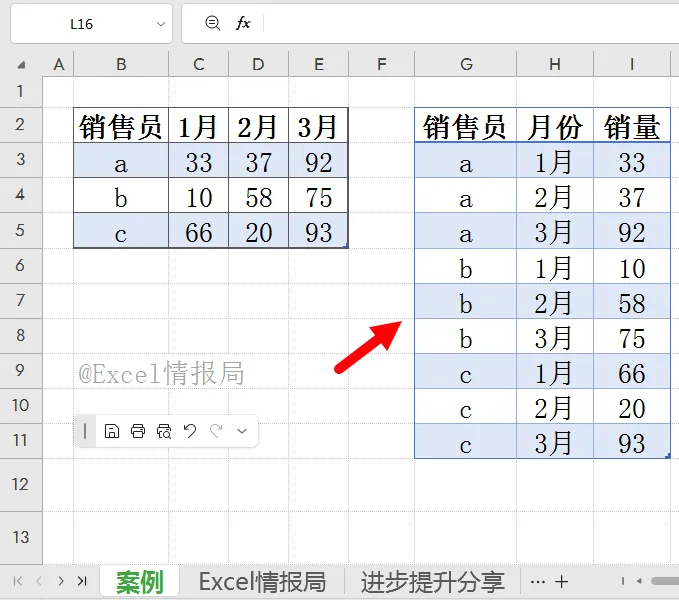679x600 pixels.
Task: Click the 销量 header cell
Action: click(632, 125)
